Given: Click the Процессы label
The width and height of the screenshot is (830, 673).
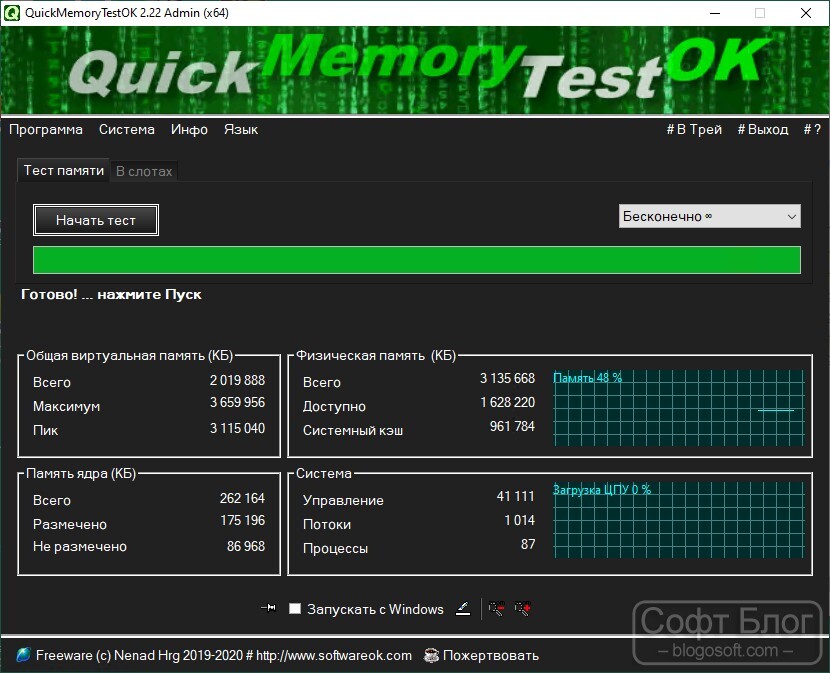Looking at the screenshot, I should (x=335, y=549).
